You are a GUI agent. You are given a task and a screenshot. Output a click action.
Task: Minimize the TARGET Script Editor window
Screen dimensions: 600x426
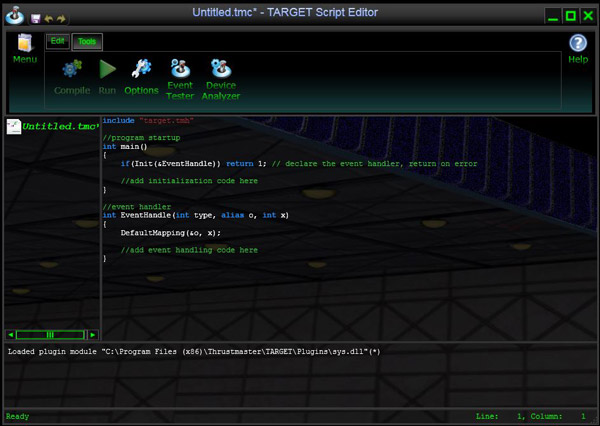pos(553,16)
